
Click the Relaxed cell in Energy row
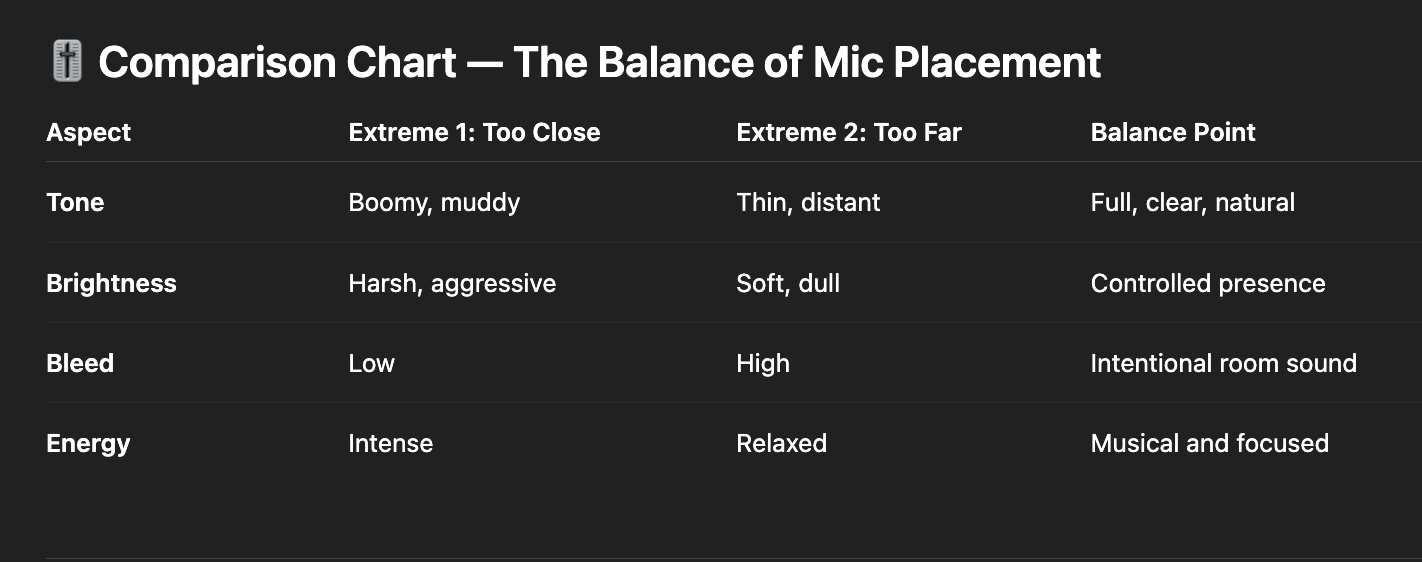pos(781,443)
